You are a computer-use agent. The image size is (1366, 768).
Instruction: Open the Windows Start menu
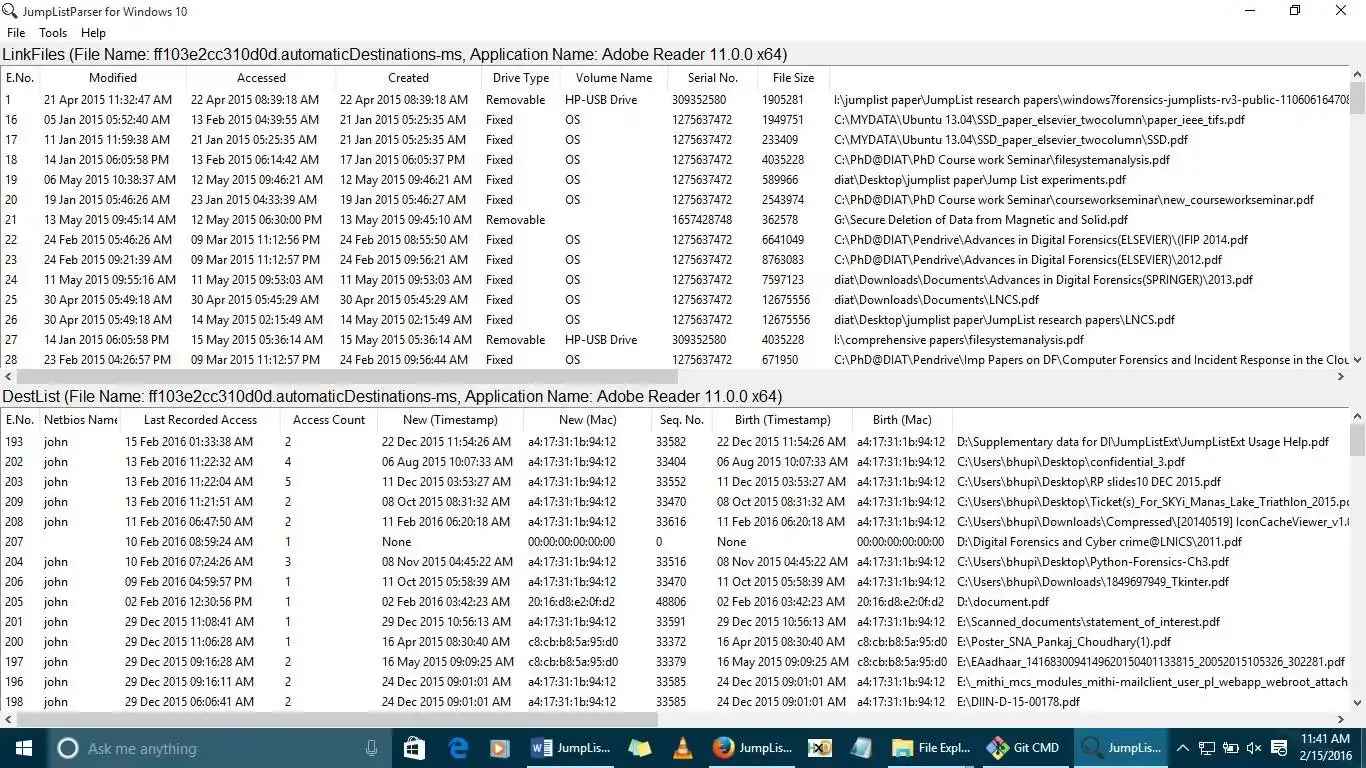pos(22,748)
